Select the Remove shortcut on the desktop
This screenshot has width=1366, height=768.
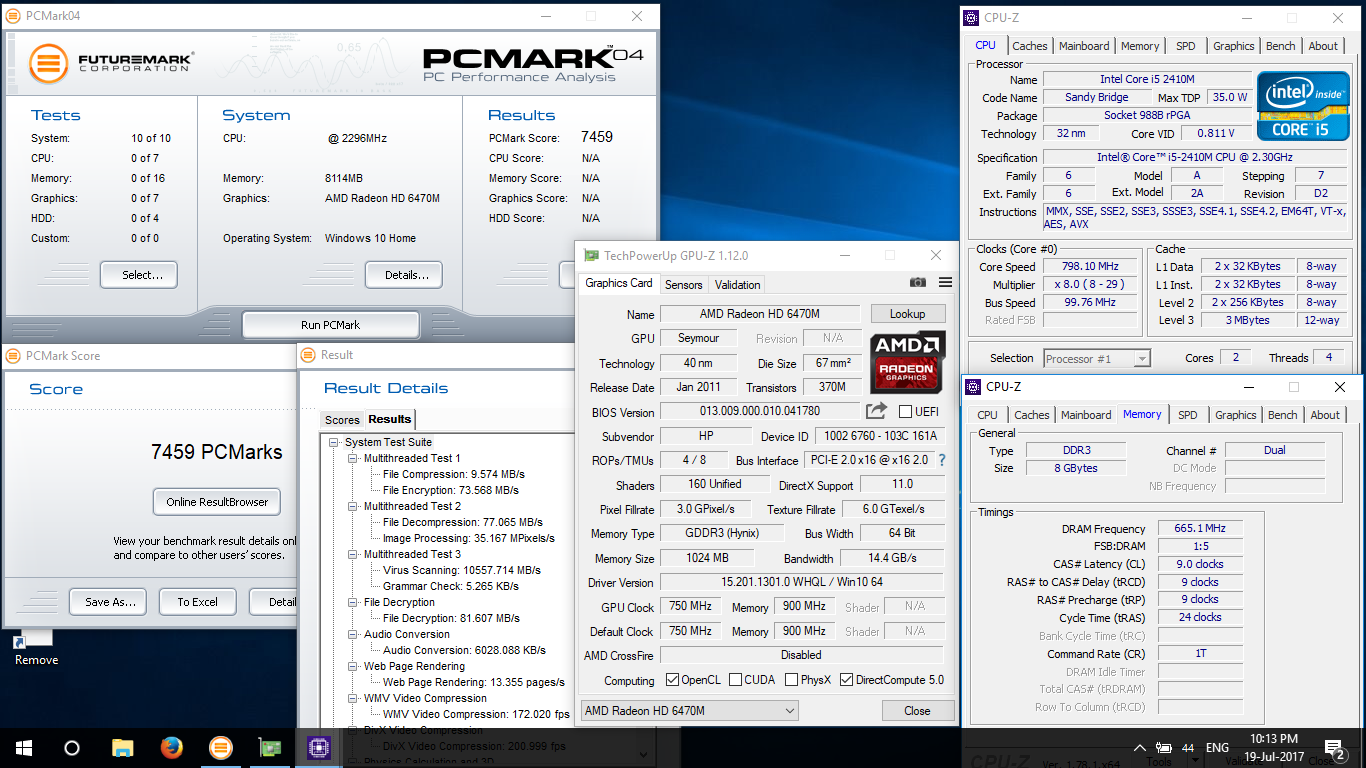tap(36, 648)
